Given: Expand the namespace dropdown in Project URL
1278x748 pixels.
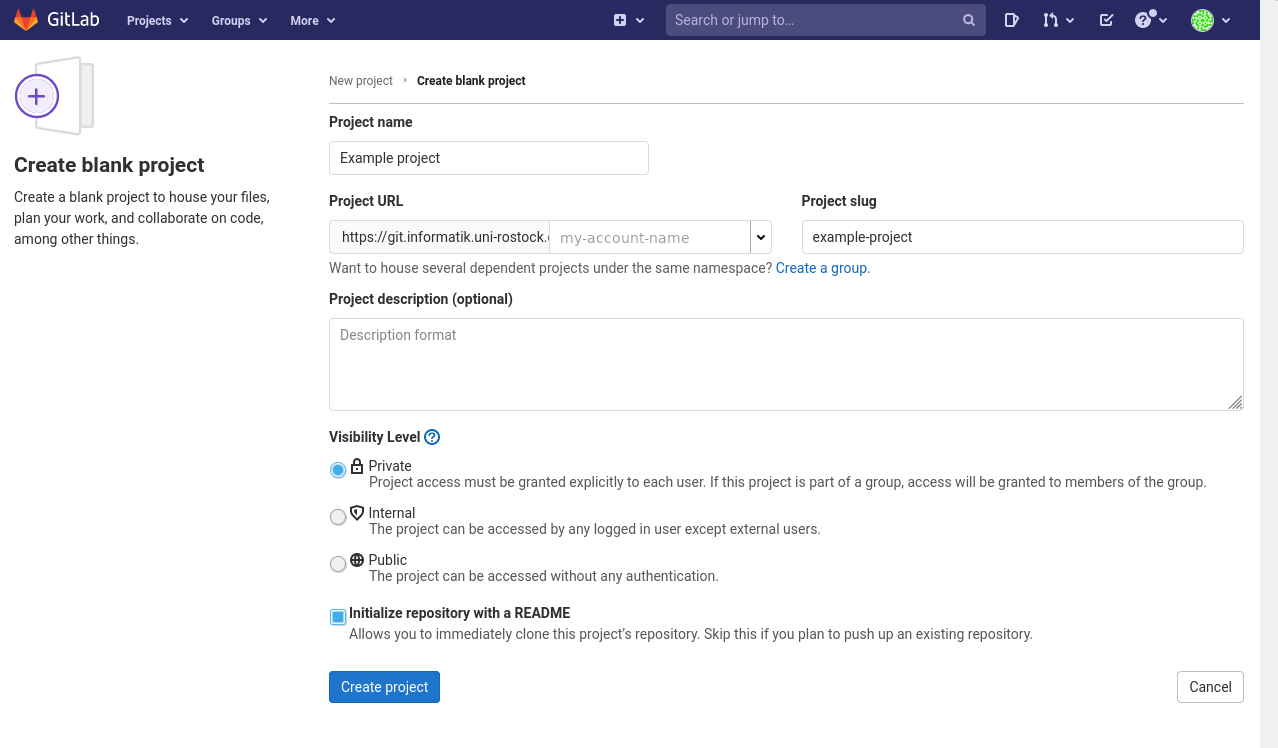Looking at the screenshot, I should (x=761, y=237).
